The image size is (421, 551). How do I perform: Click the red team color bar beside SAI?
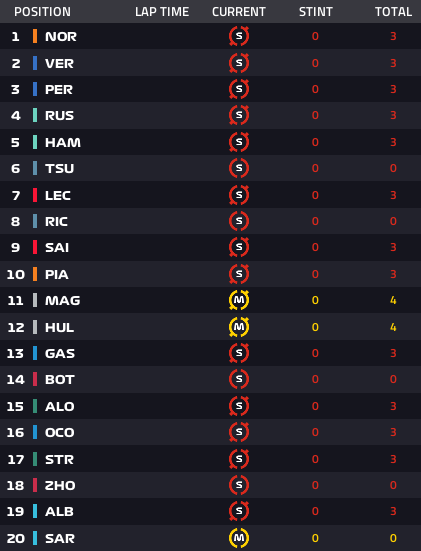[35, 247]
